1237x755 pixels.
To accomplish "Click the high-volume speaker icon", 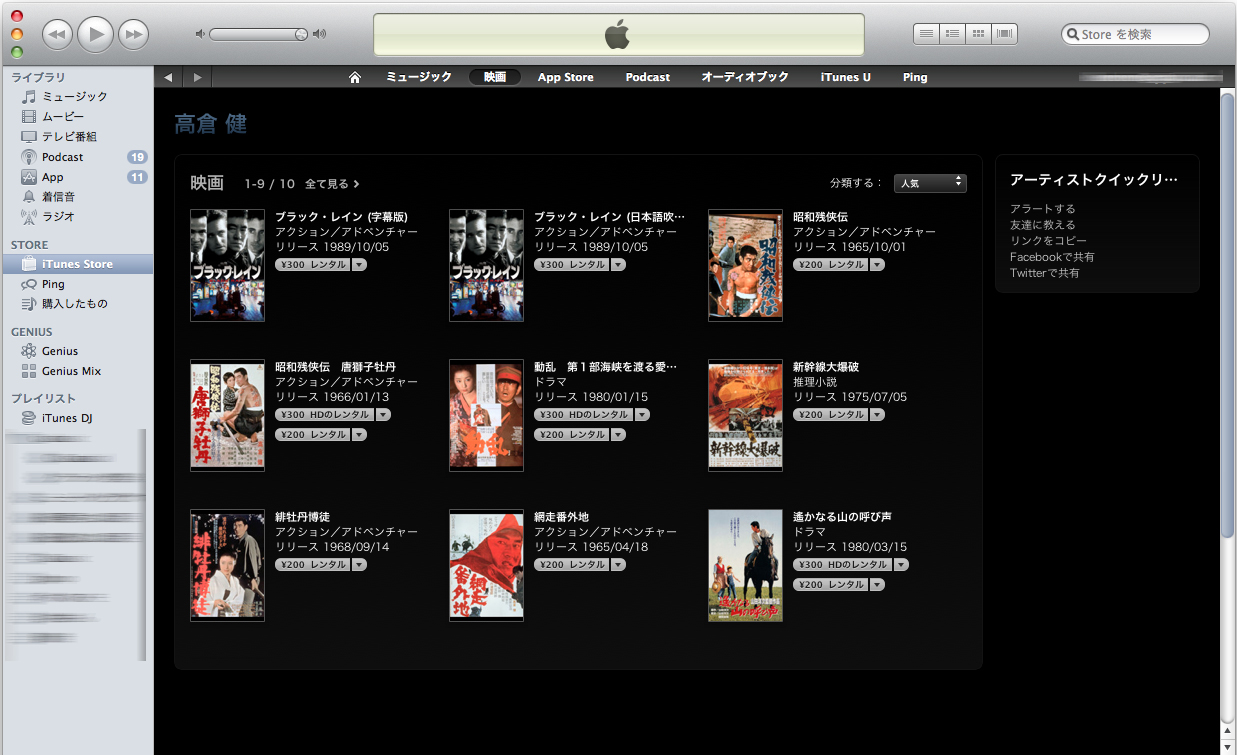I will click(x=319, y=34).
